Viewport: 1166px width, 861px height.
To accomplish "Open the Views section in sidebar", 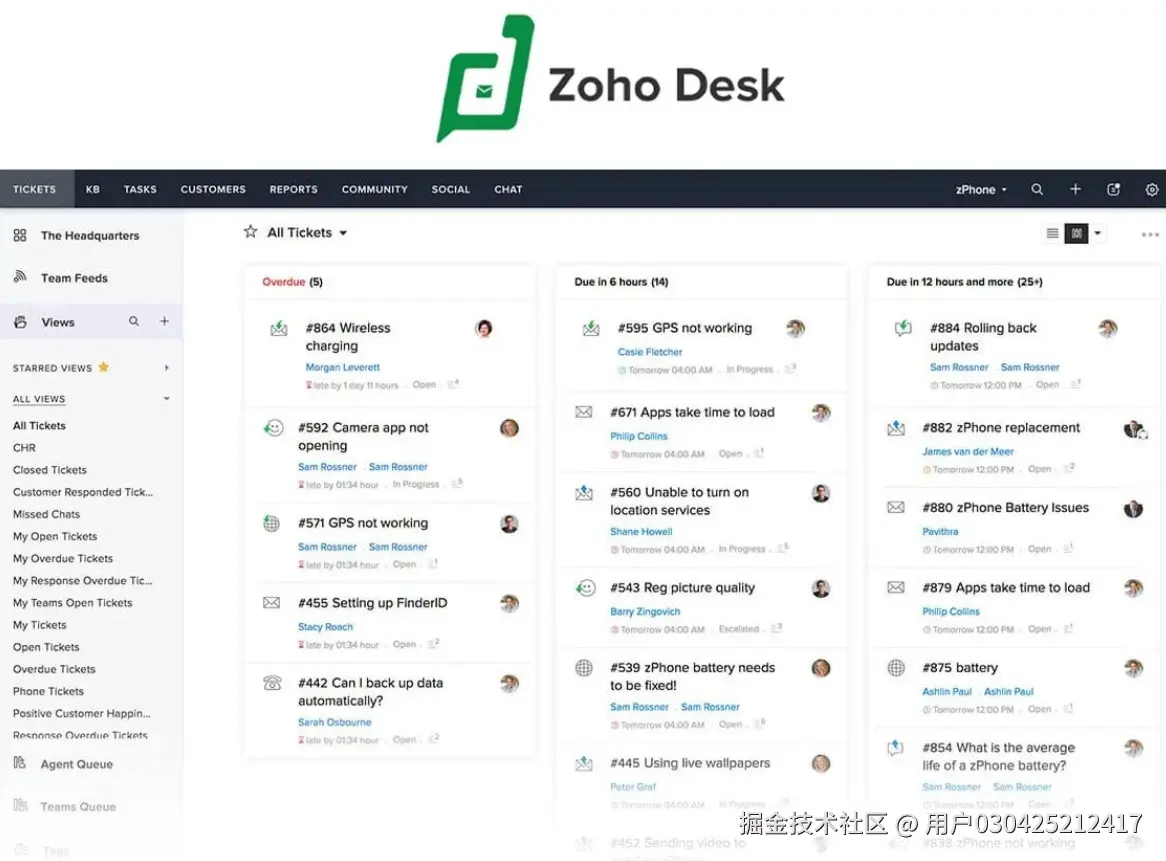I will tap(58, 322).
